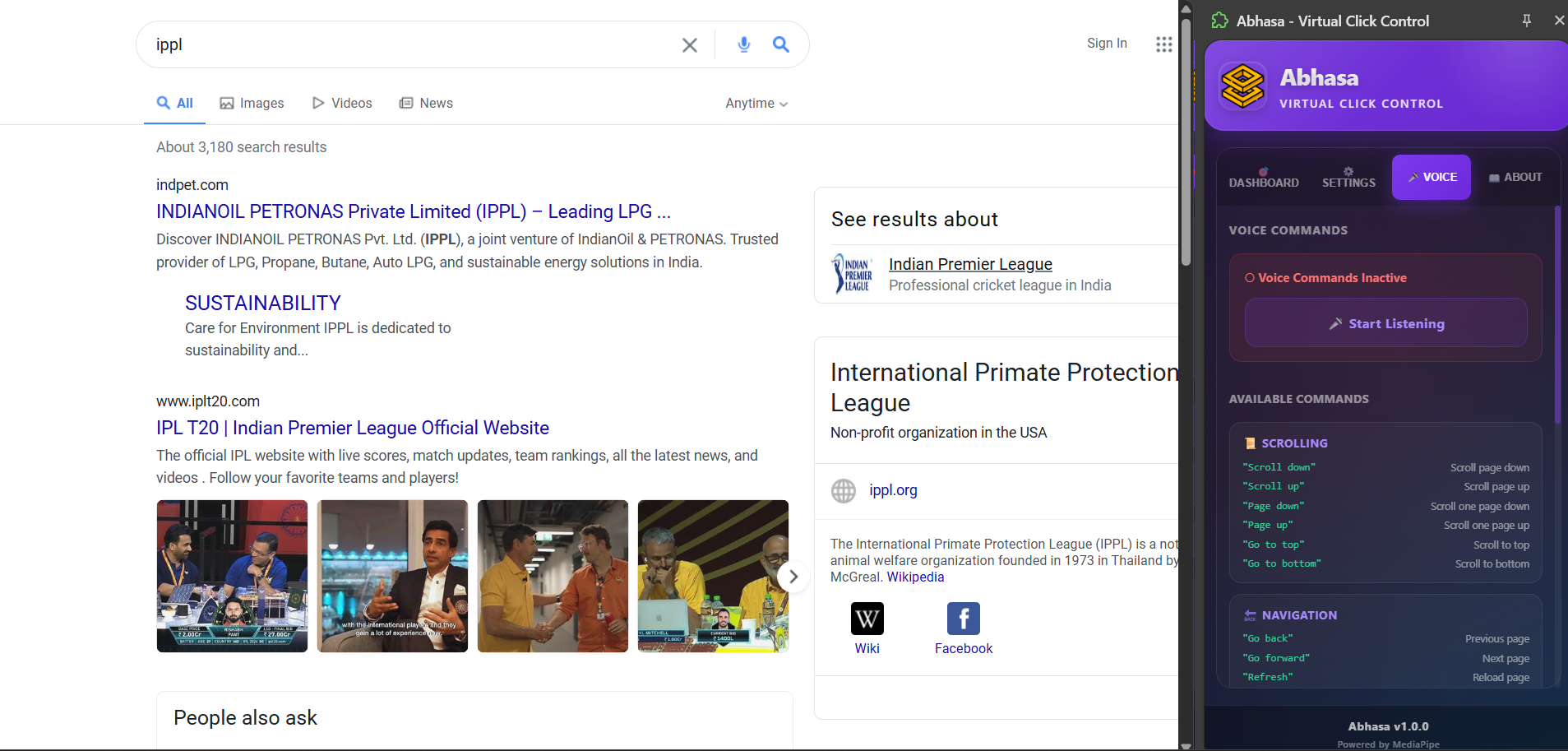Show next images with the carousel arrow

coord(793,577)
